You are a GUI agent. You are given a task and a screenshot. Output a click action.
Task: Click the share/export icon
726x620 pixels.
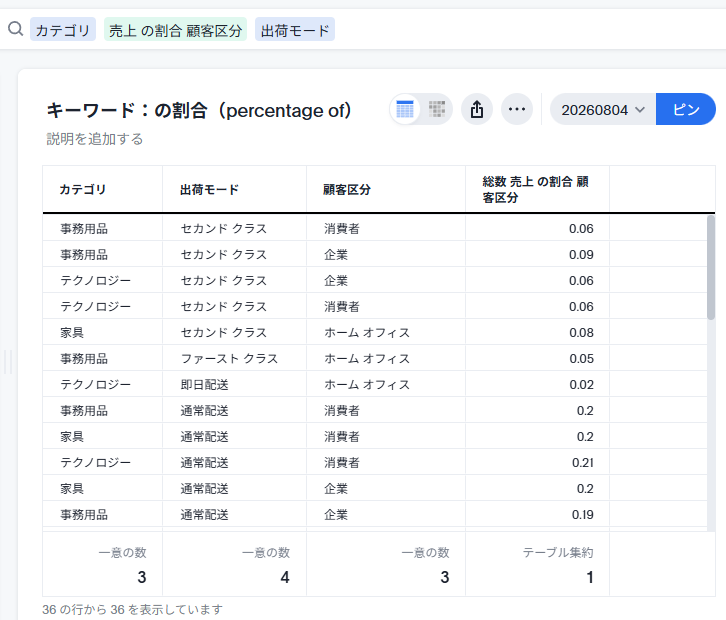click(477, 109)
